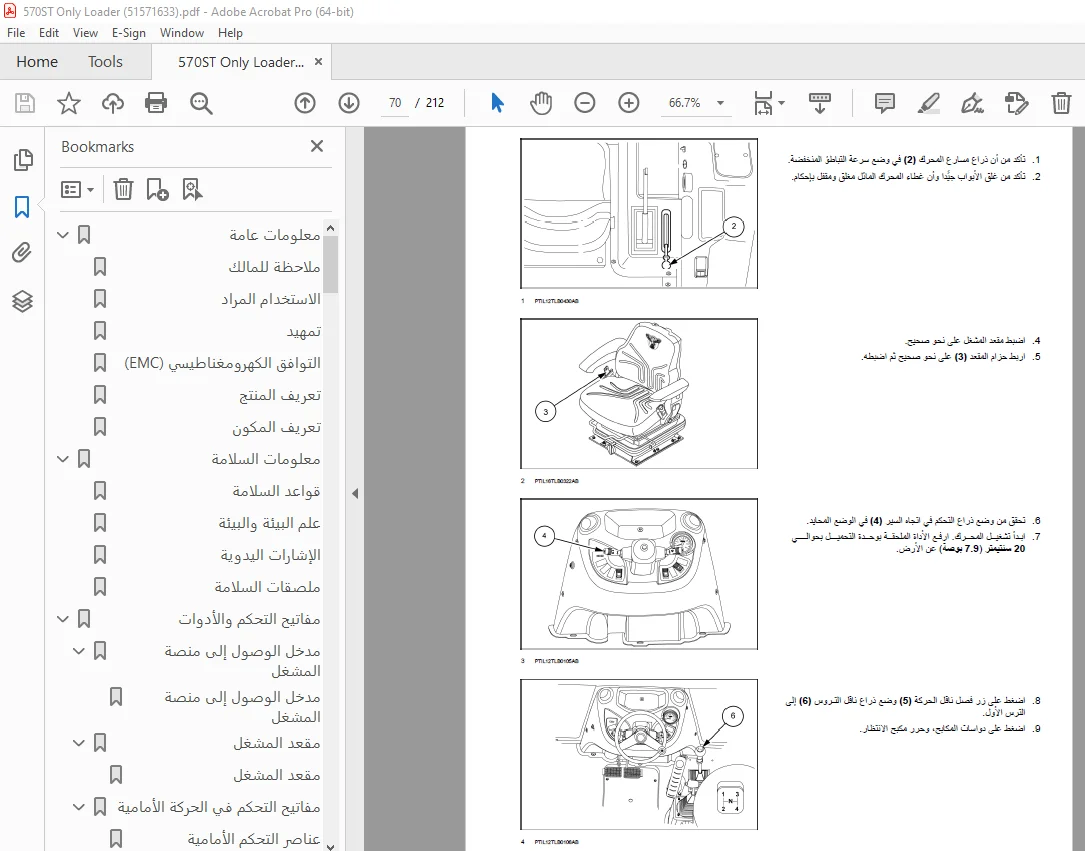
Task: Collapse the navigation pane with side arrow
Action: pos(355,493)
